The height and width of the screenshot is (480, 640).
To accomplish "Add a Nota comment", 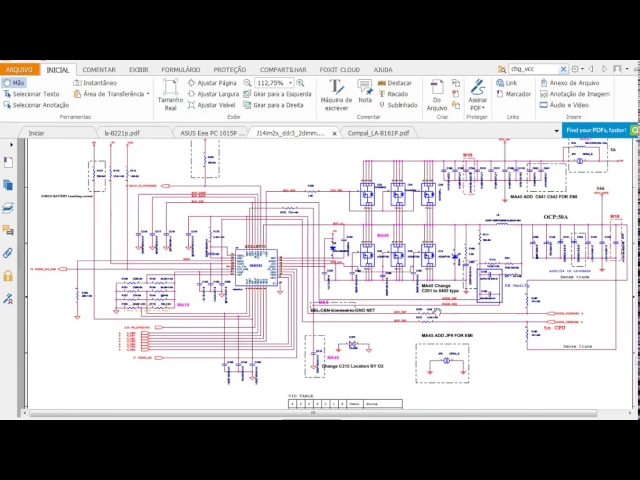I will click(365, 92).
